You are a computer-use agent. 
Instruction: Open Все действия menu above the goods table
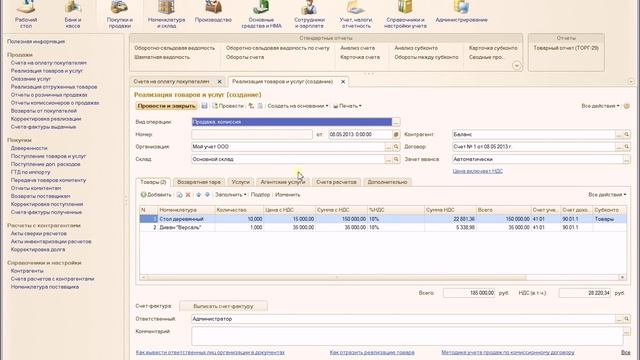coord(607,195)
